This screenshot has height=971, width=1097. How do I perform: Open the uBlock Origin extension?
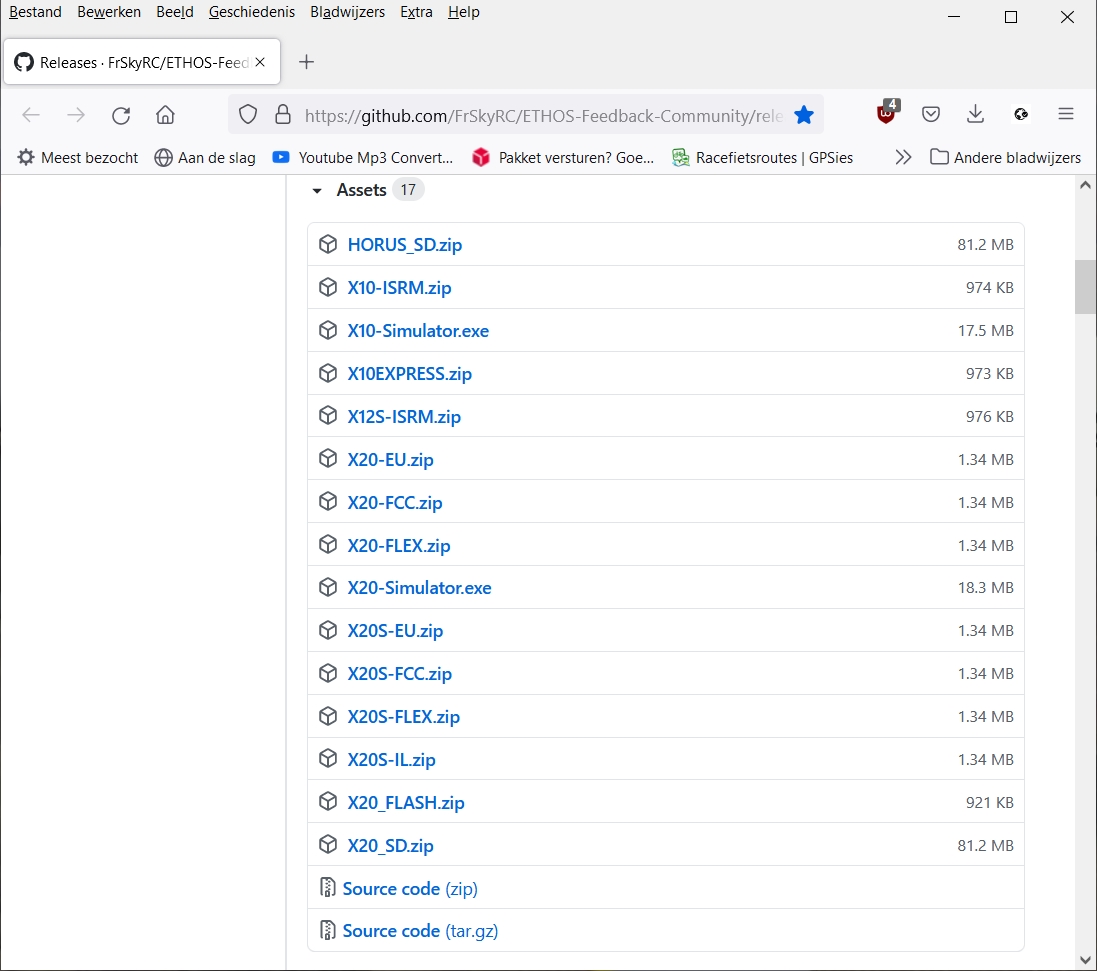tap(886, 113)
